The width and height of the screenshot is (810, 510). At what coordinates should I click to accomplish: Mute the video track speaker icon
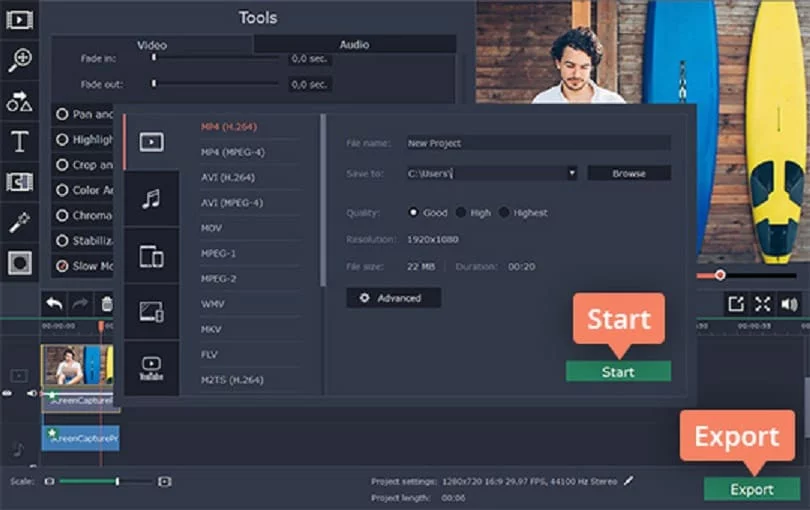click(x=31, y=393)
